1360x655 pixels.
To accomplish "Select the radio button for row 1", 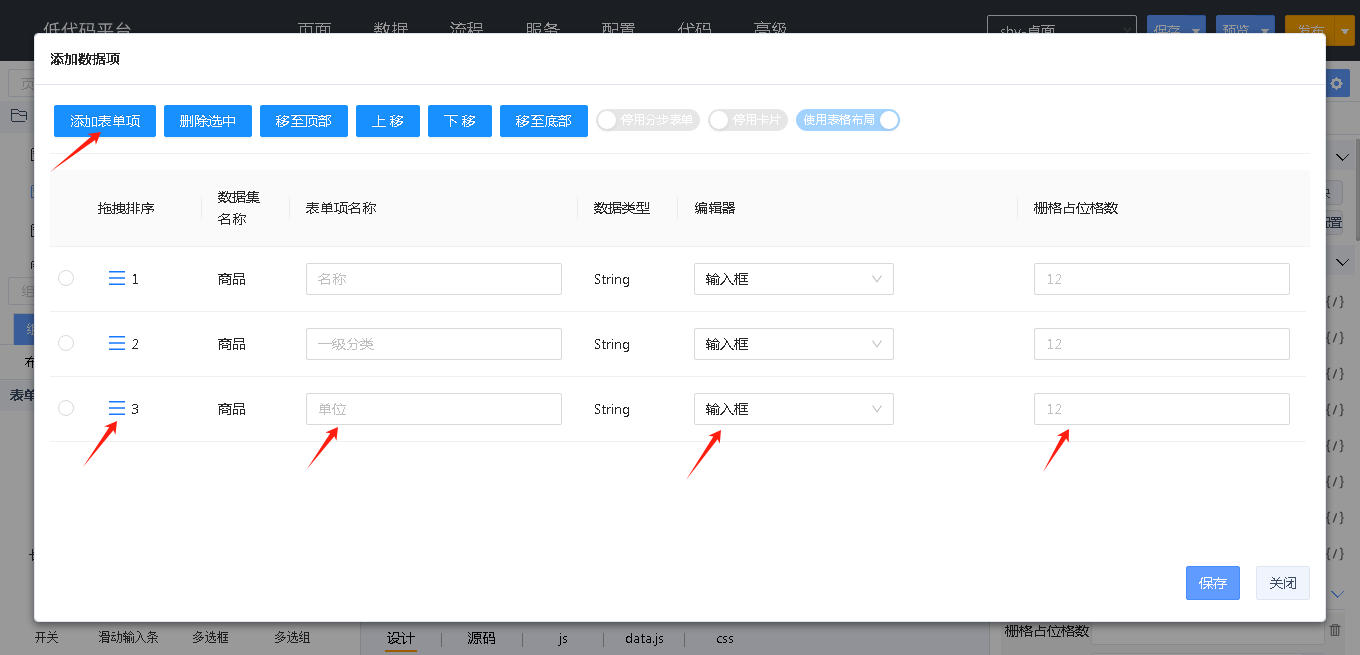I will (66, 278).
